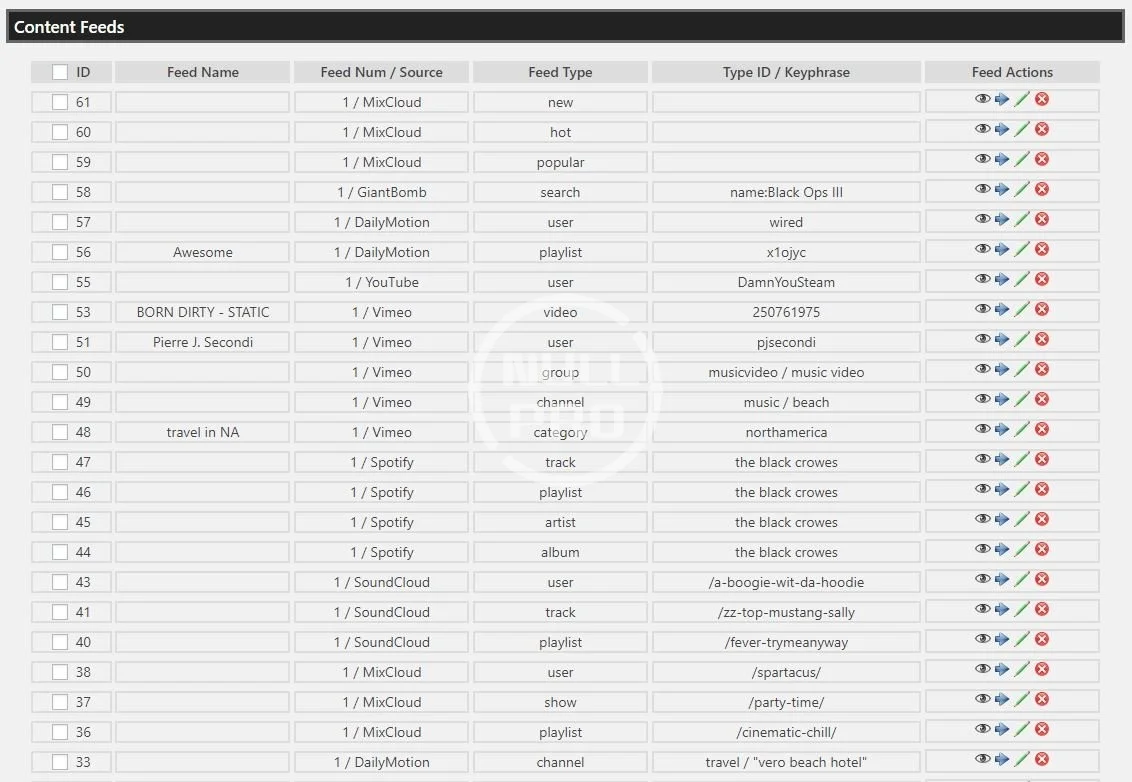The image size is (1132, 782).
Task: Click the blue arrow icon for feed 40
Action: pos(1002,639)
